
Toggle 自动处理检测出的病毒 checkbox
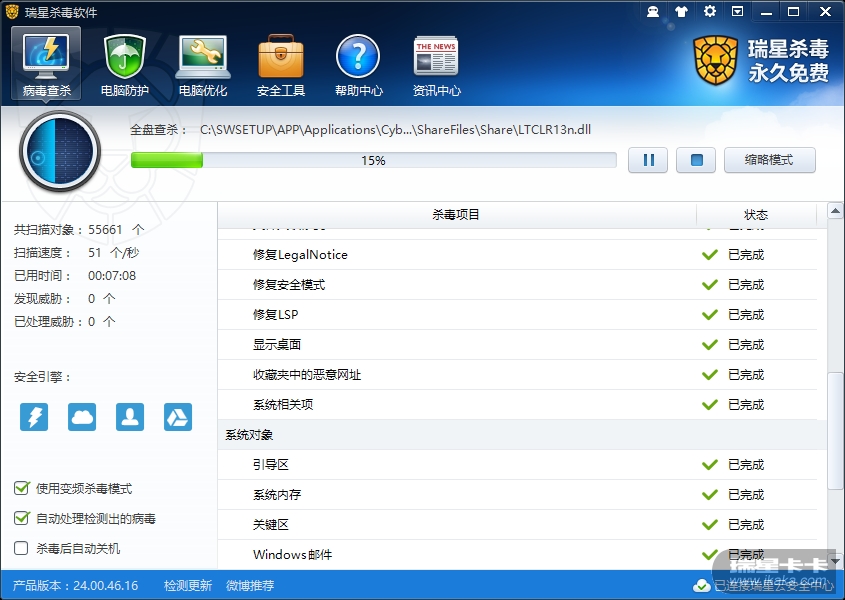coord(22,519)
